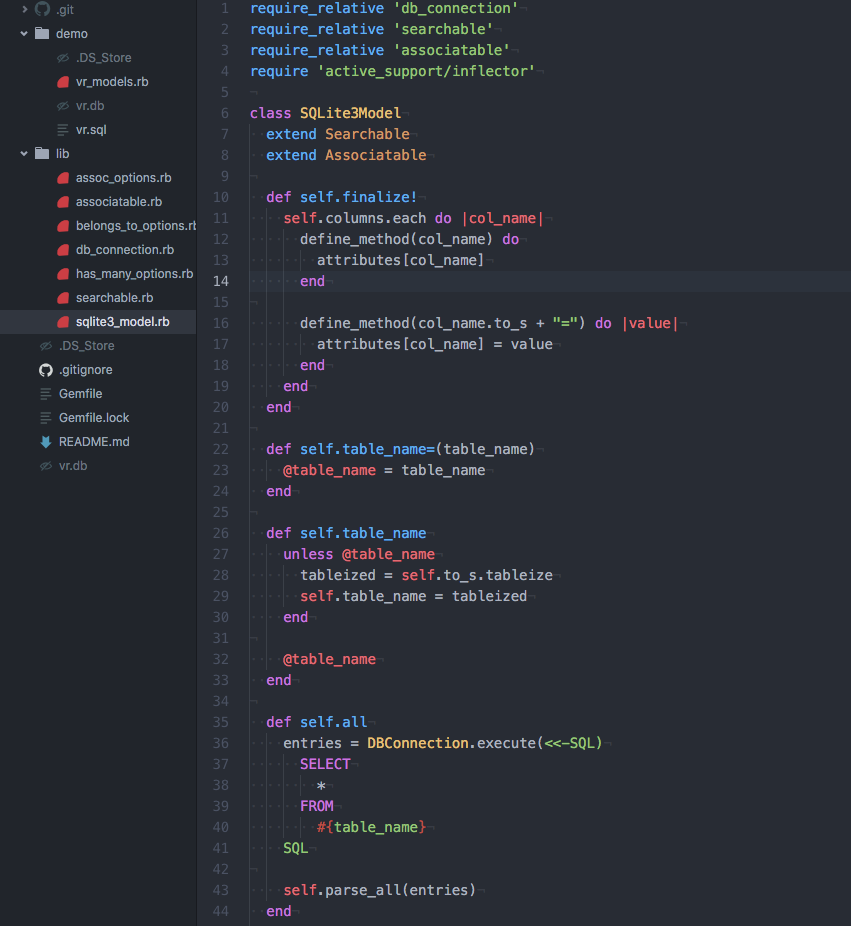Click the Ruby icon beside searchable.rb
Viewport: 851px width, 926px height.
62,298
